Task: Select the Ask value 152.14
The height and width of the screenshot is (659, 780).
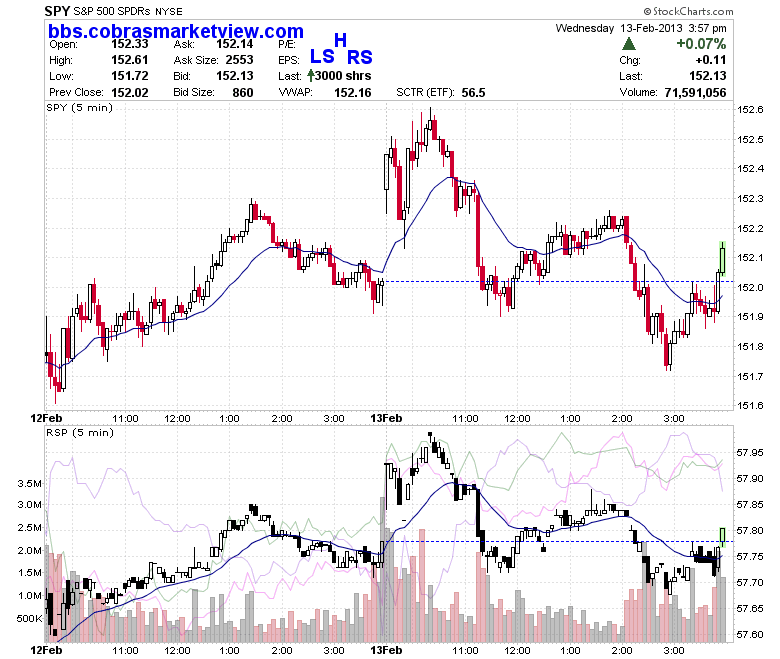Action: [x=234, y=44]
